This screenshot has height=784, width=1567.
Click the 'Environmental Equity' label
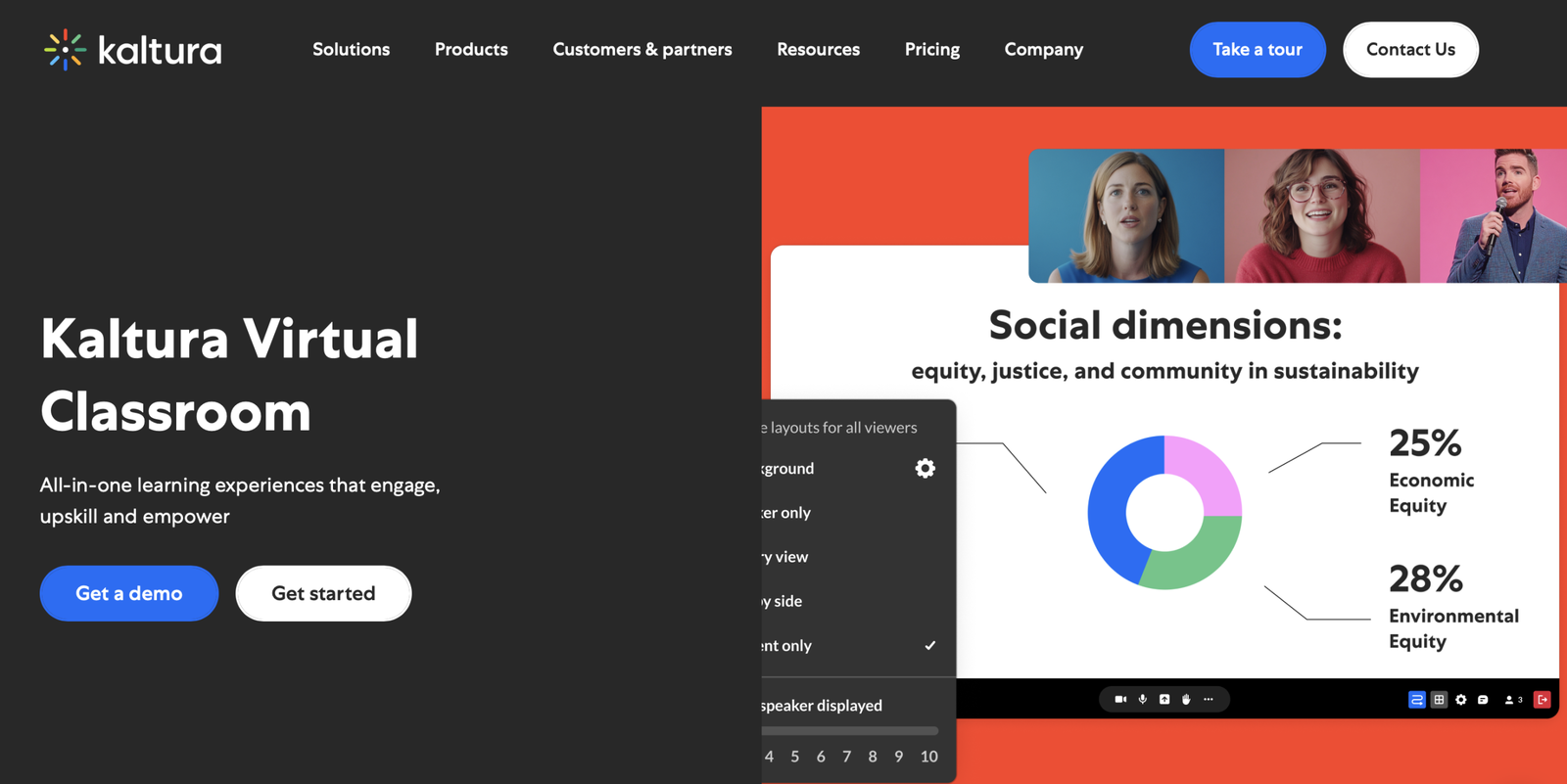(x=1453, y=628)
